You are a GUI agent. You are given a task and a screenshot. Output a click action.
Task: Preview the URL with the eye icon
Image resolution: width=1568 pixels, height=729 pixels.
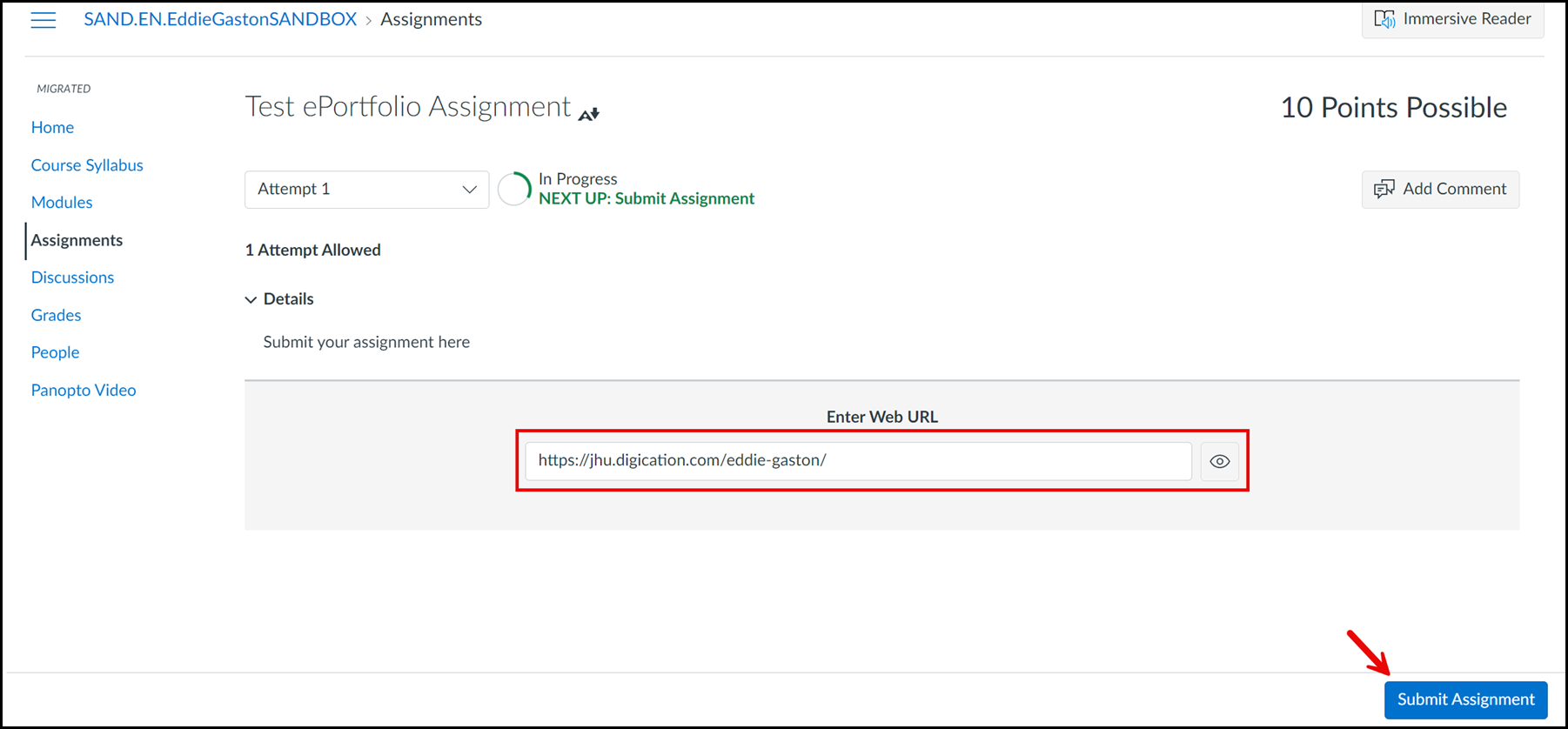click(1219, 461)
